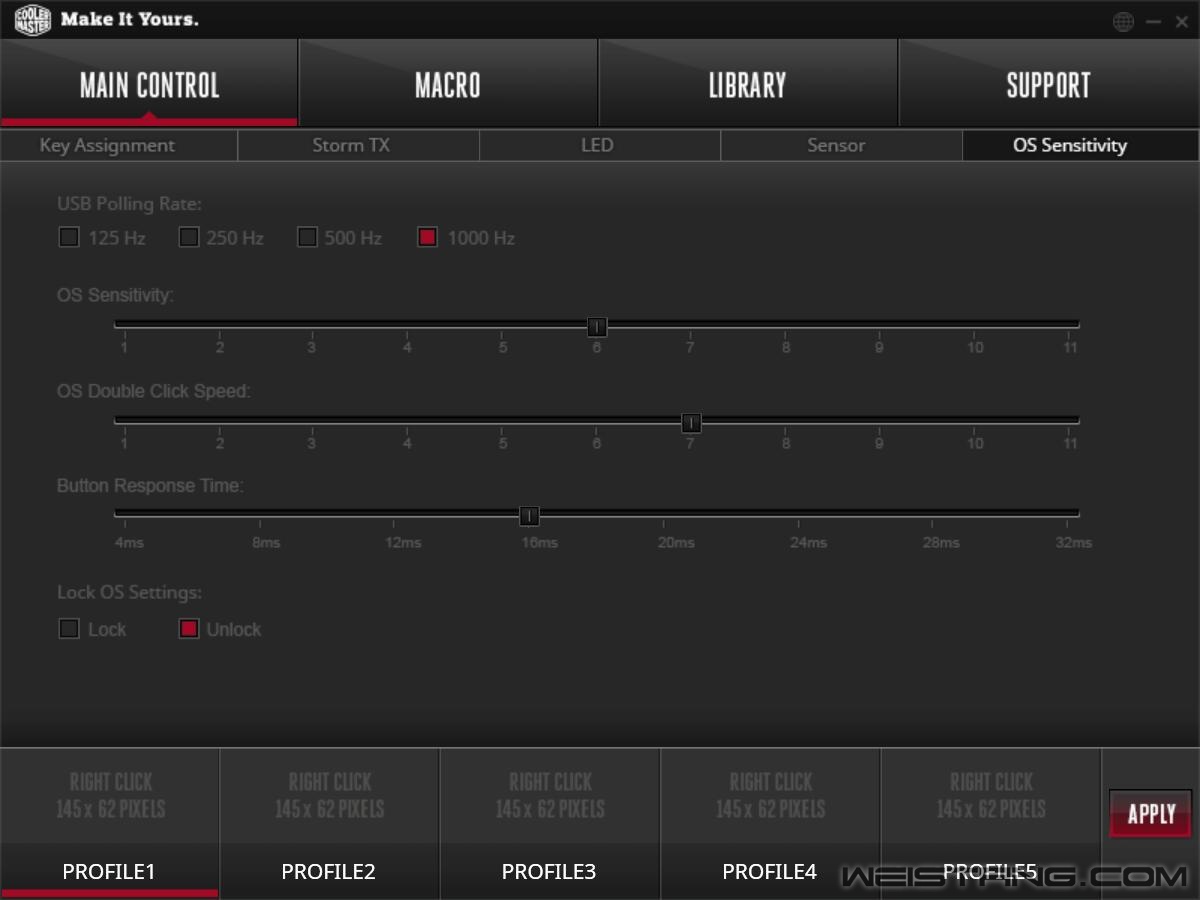Open the Key Assignment sub-tab
The height and width of the screenshot is (900, 1200).
click(107, 146)
